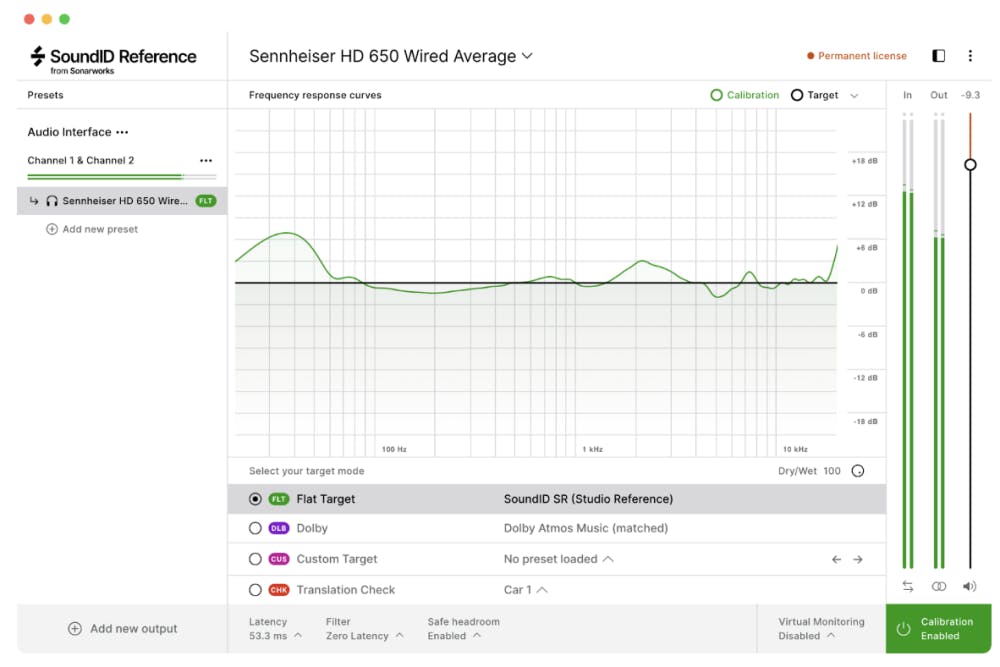Image resolution: width=1000 pixels, height=667 pixels.
Task: Click the Add new preset link
Action: 92,229
